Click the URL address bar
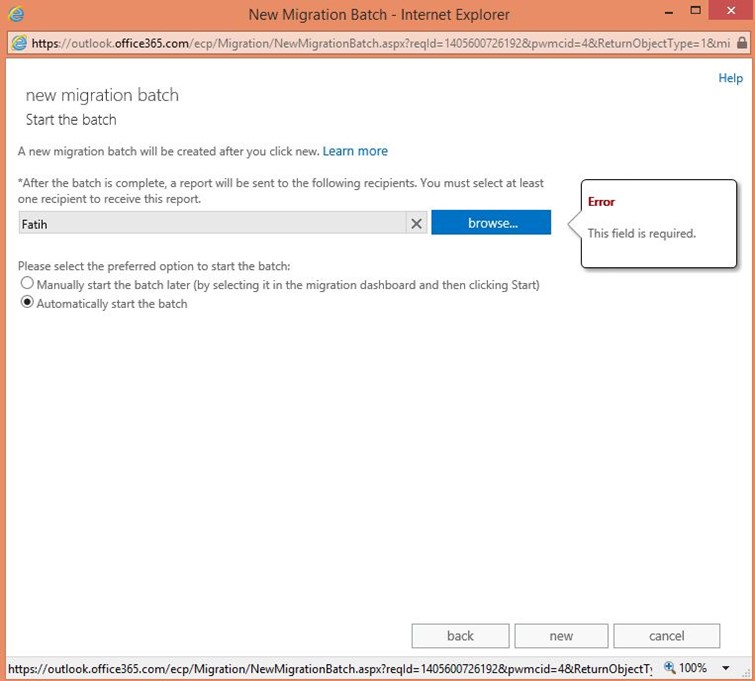The height and width of the screenshot is (681, 755). tap(380, 43)
